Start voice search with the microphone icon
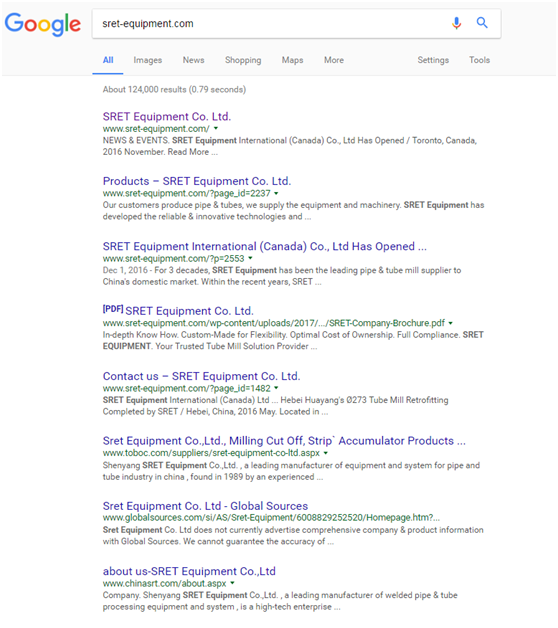This screenshot has width=558, height=628. click(x=456, y=23)
